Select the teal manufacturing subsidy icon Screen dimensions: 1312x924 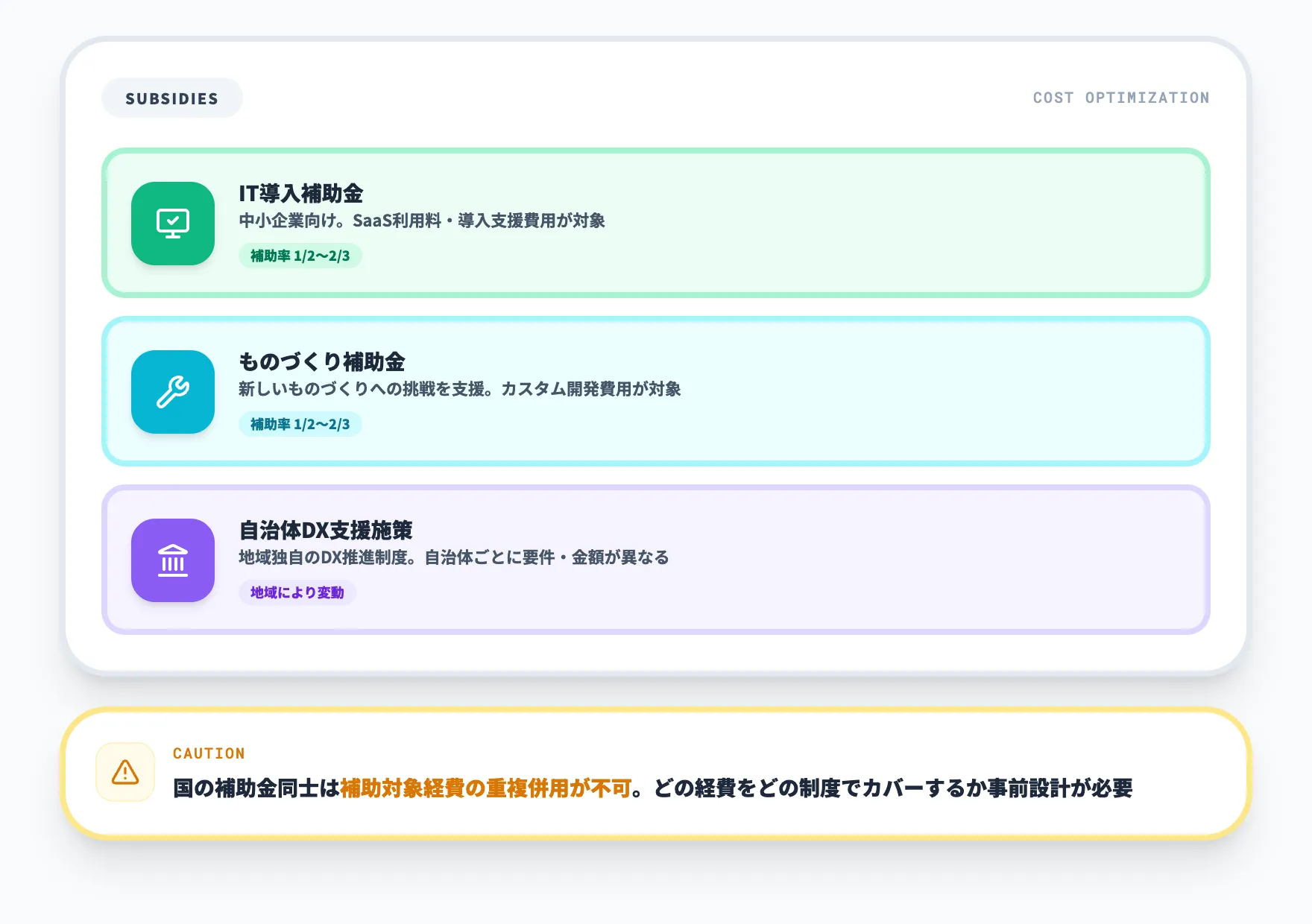tap(172, 392)
